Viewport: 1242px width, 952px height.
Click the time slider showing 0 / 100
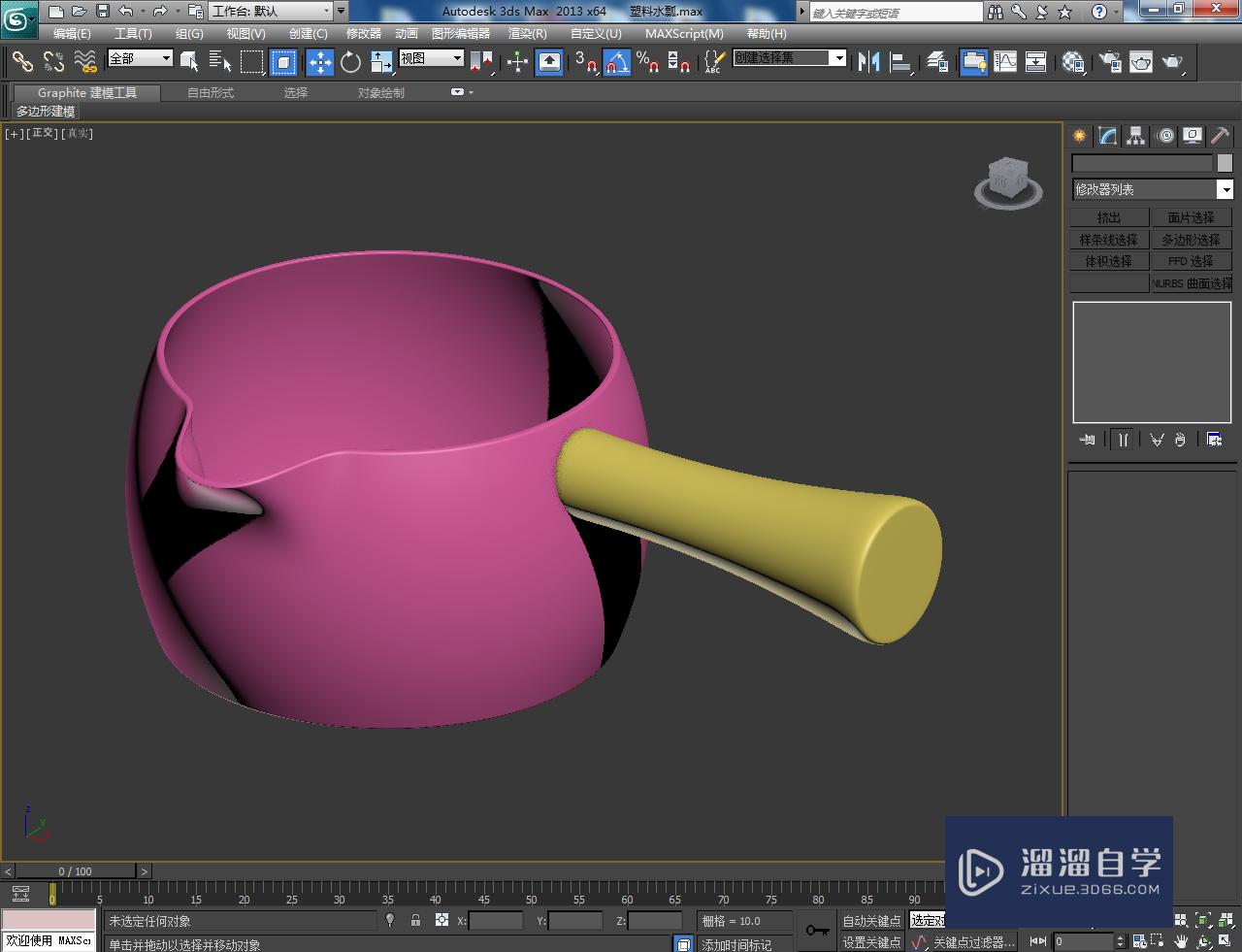76,870
